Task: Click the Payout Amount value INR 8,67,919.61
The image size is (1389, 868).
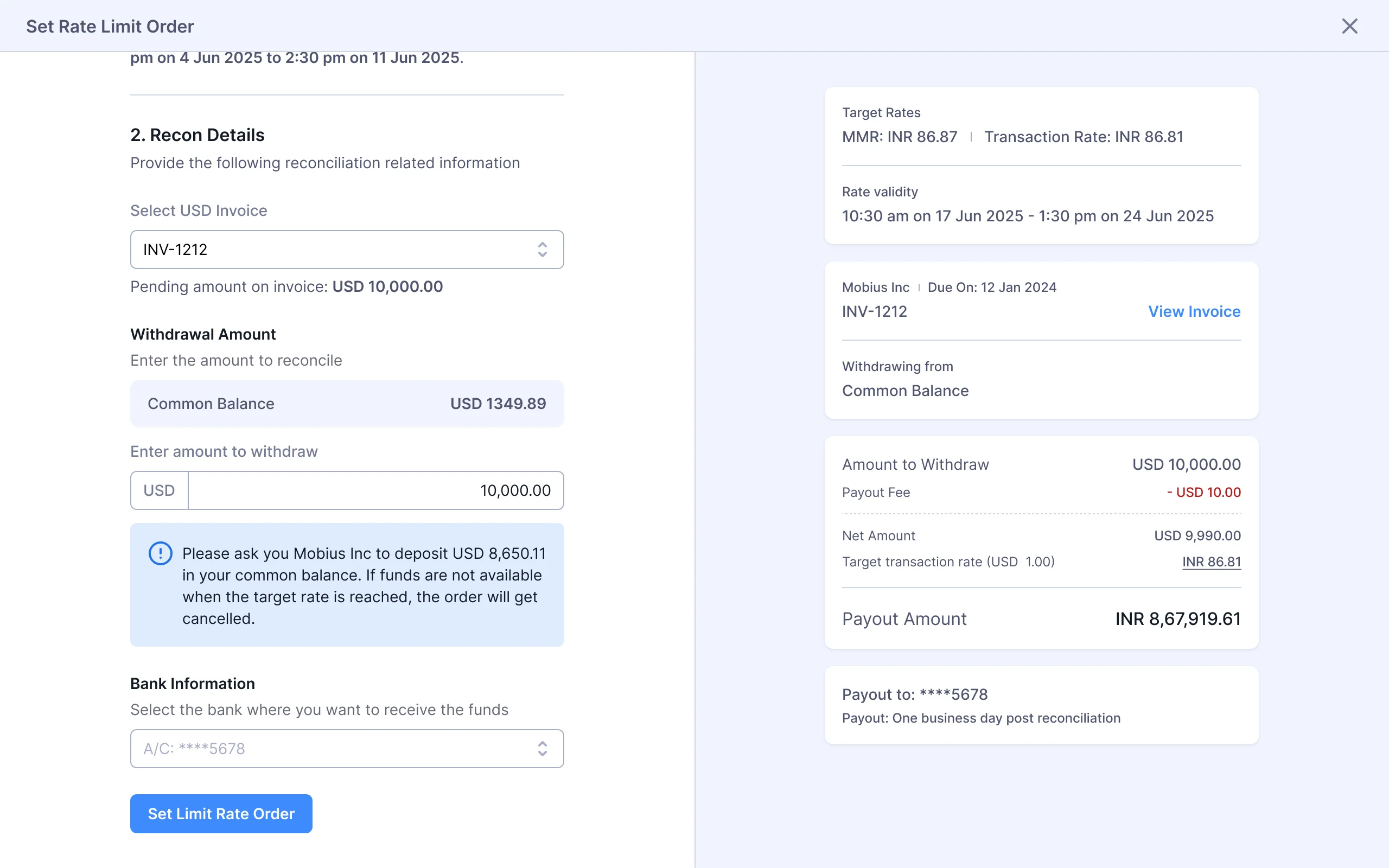Action: click(1177, 618)
